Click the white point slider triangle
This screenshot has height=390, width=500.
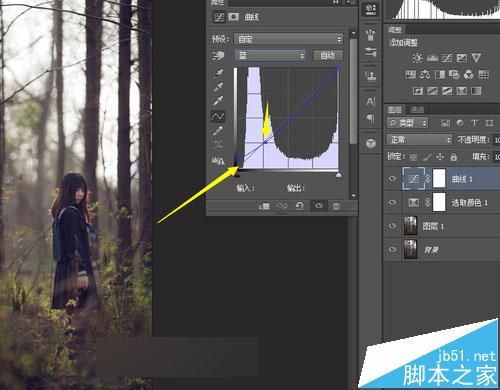point(338,175)
